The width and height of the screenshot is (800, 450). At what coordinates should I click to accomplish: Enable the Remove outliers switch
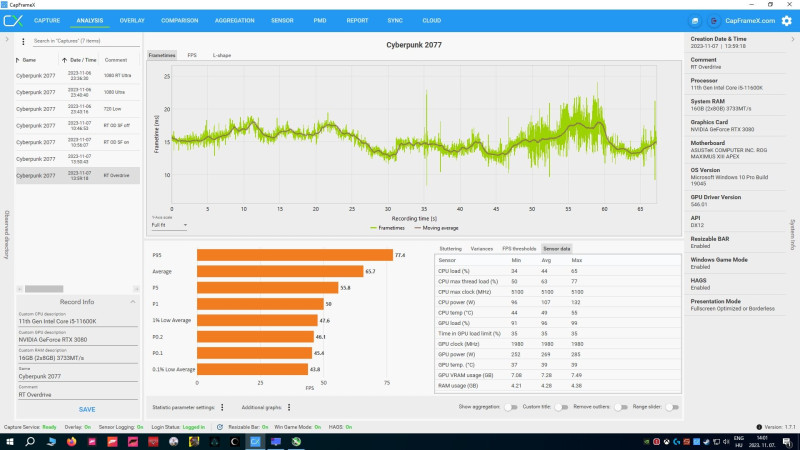pyautogui.click(x=620, y=407)
